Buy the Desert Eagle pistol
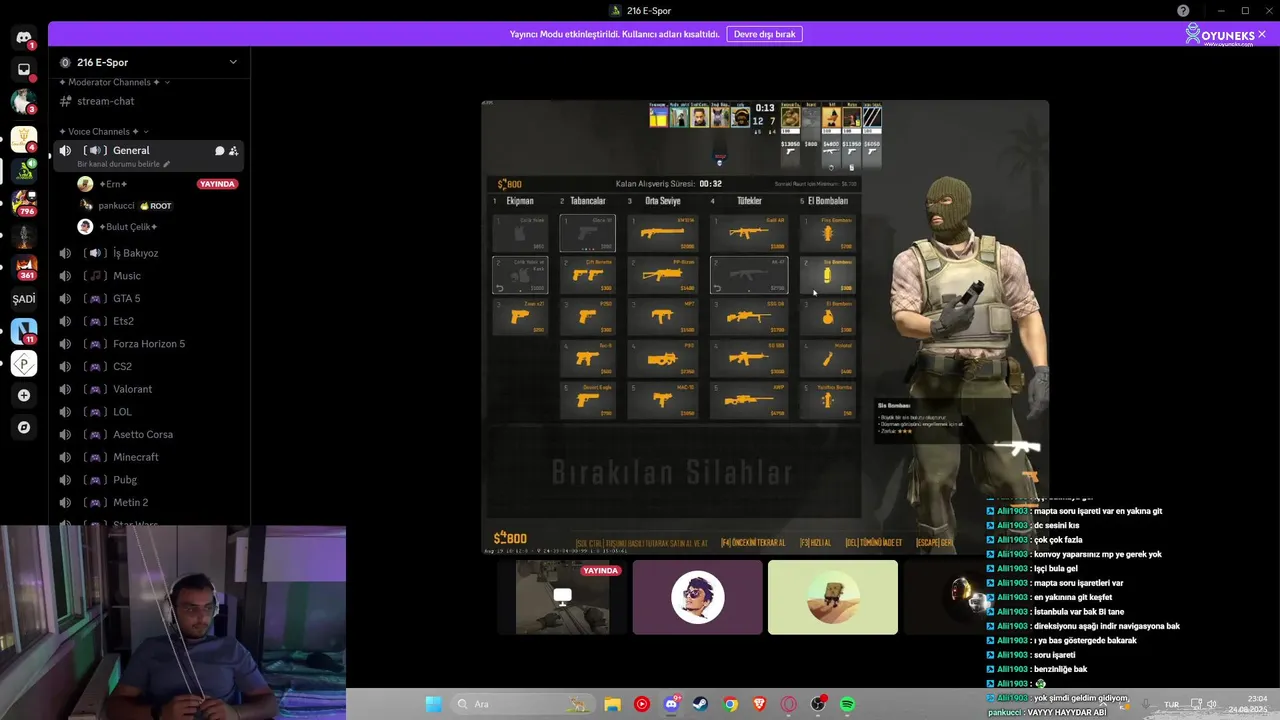The width and height of the screenshot is (1280, 720). pos(587,400)
